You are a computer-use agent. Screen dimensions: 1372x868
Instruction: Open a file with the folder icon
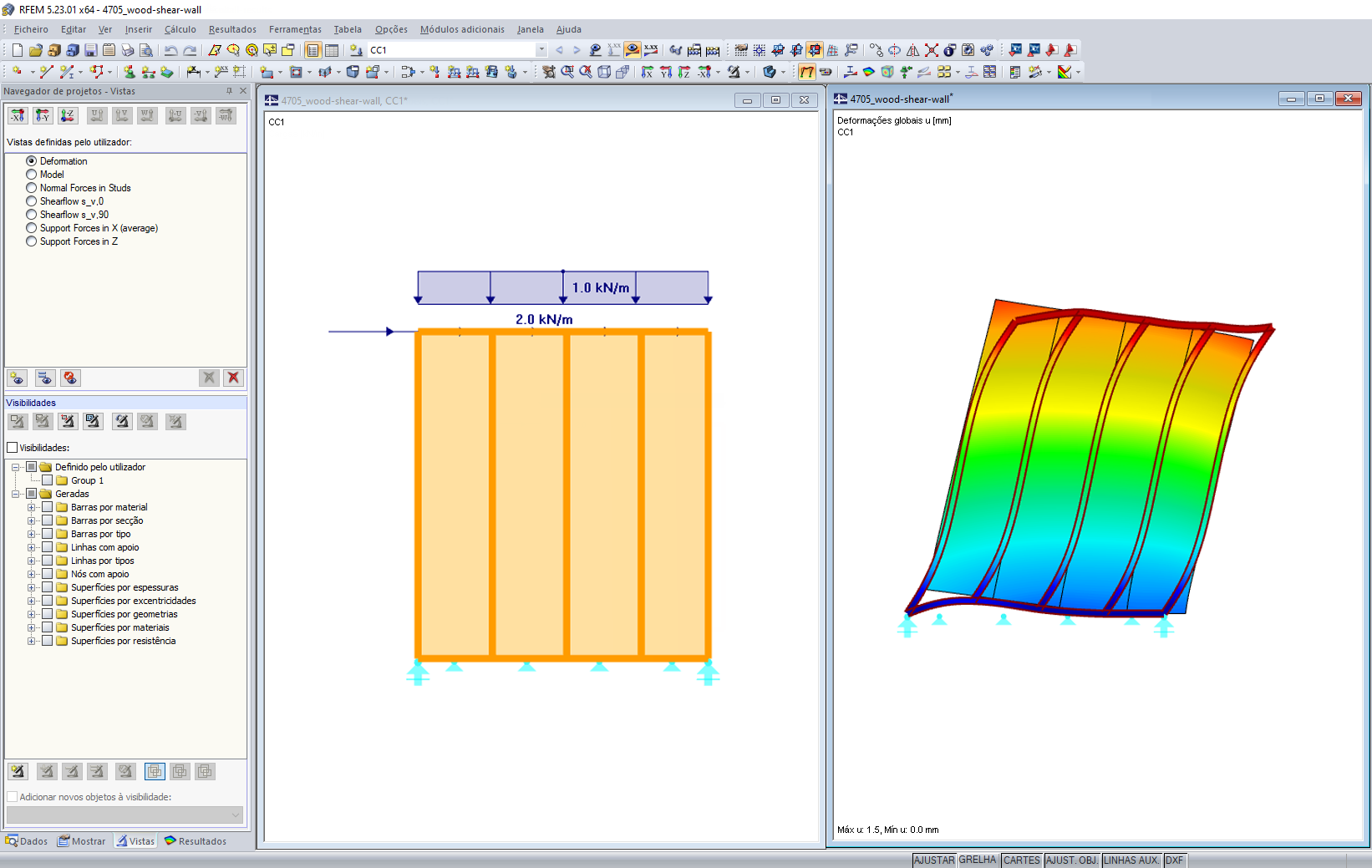pos(36,50)
